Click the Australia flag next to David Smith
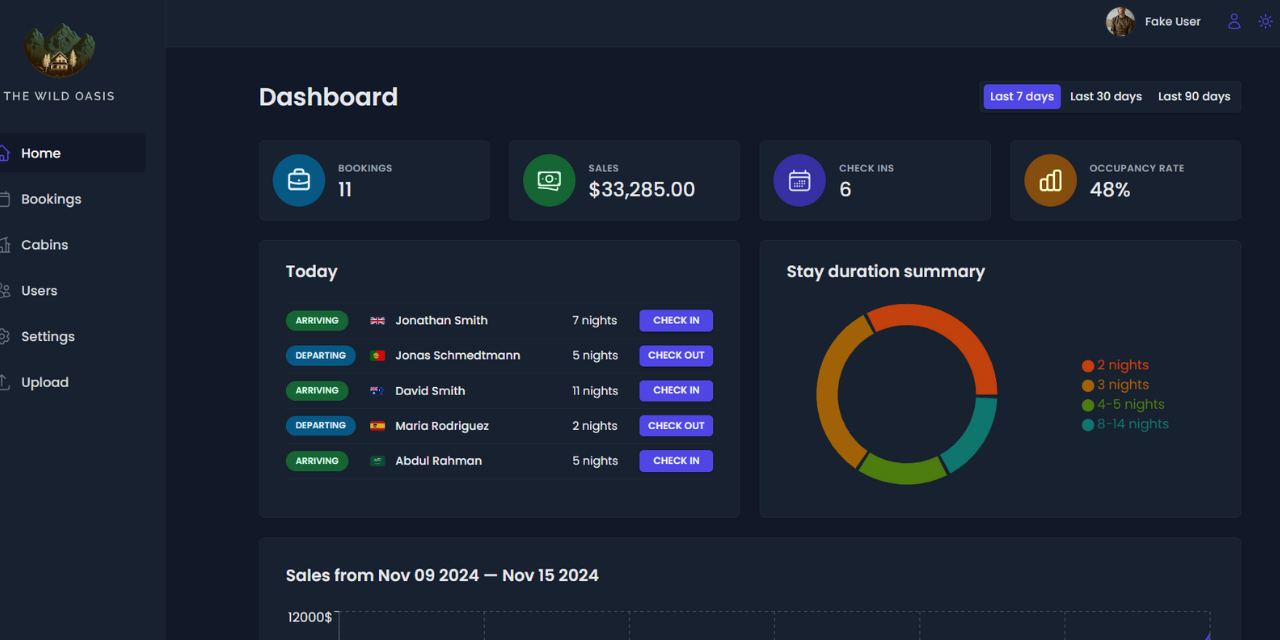 [x=377, y=391]
